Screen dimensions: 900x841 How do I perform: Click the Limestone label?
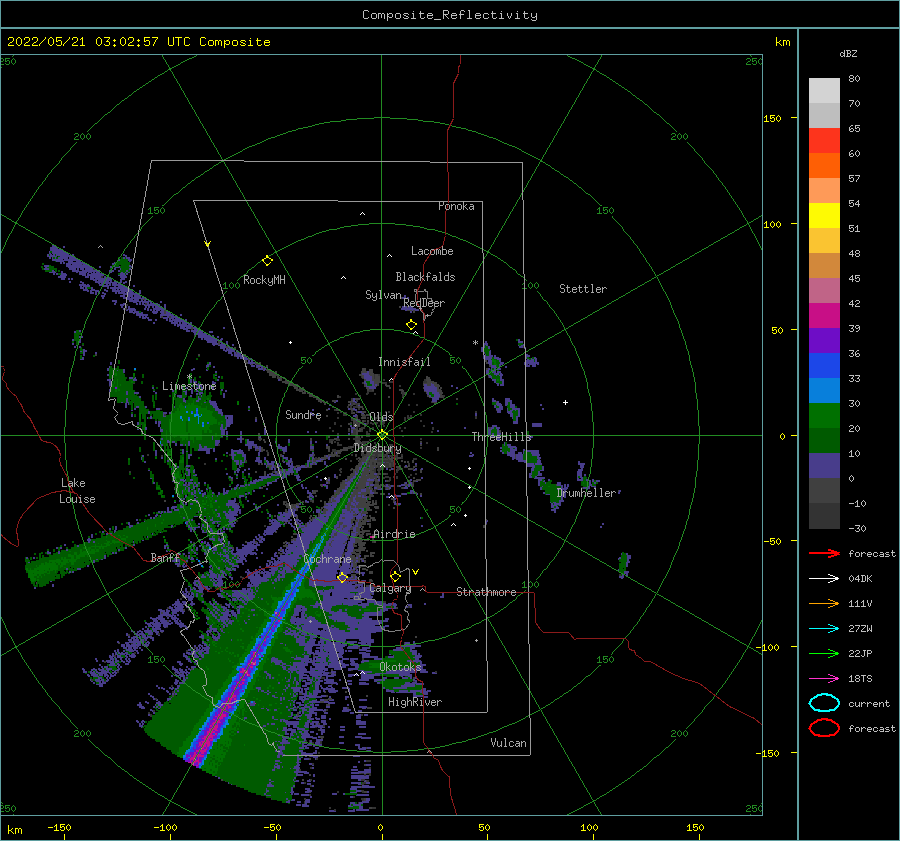(x=189, y=386)
